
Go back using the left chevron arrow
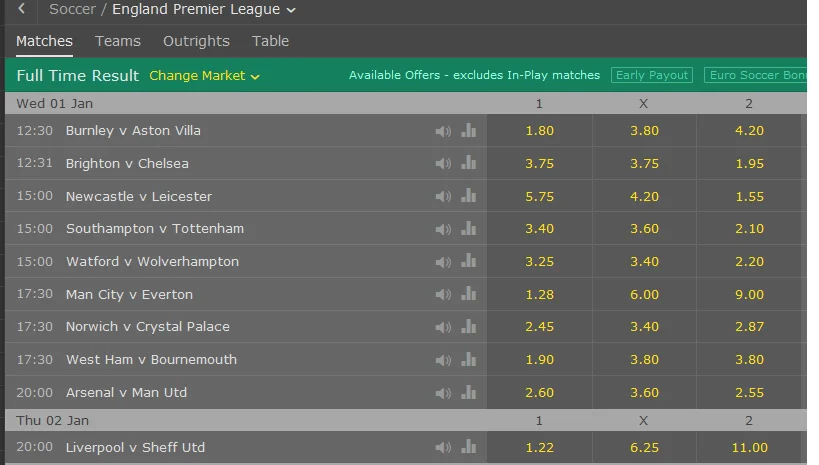pos(22,10)
